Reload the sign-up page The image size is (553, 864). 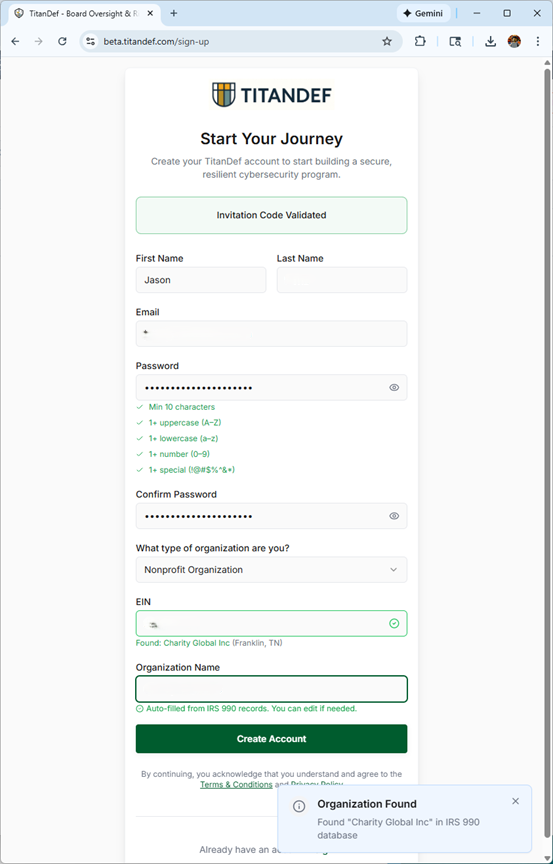coord(62,41)
